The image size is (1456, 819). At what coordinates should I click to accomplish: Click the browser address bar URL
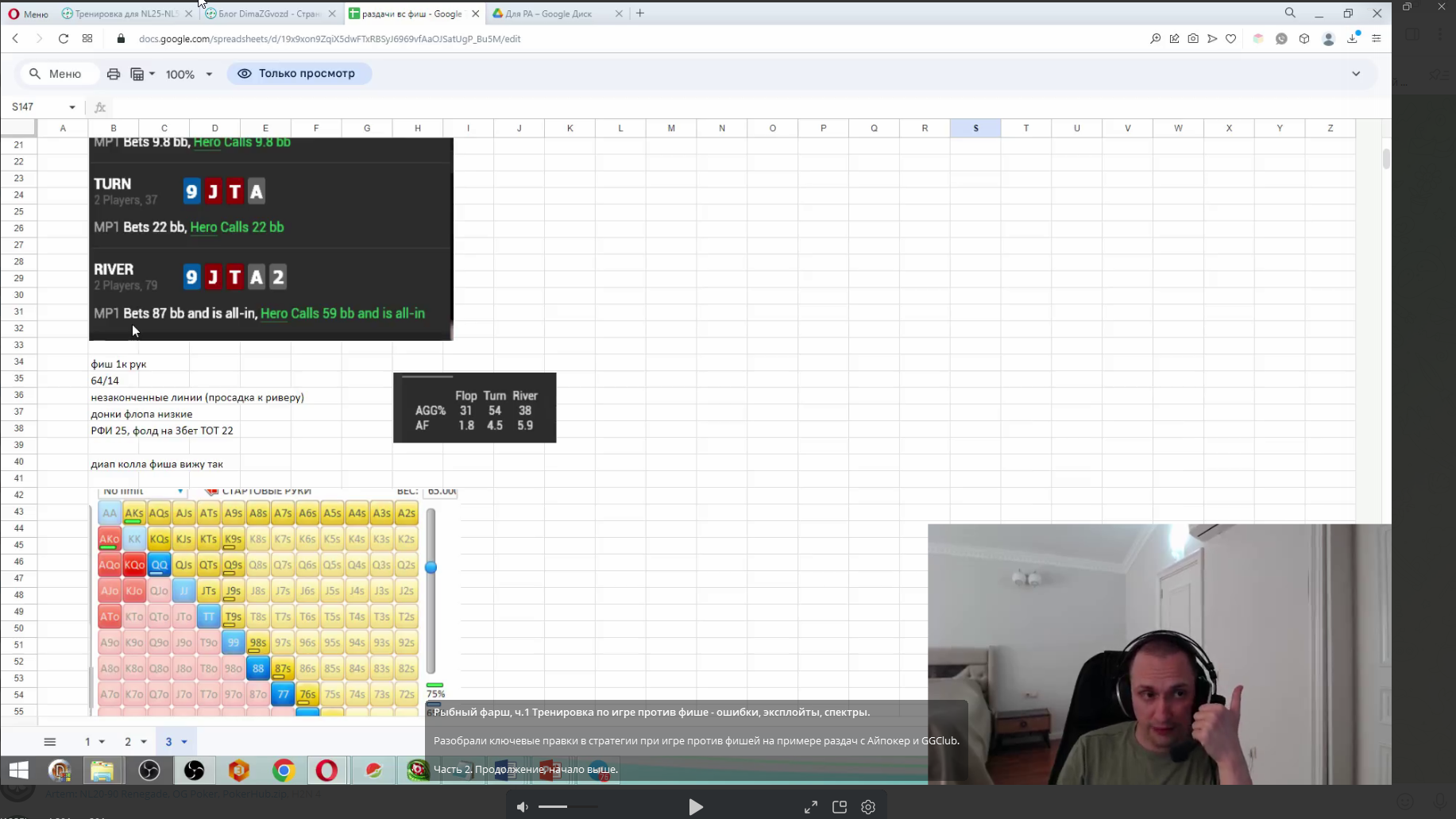330,38
